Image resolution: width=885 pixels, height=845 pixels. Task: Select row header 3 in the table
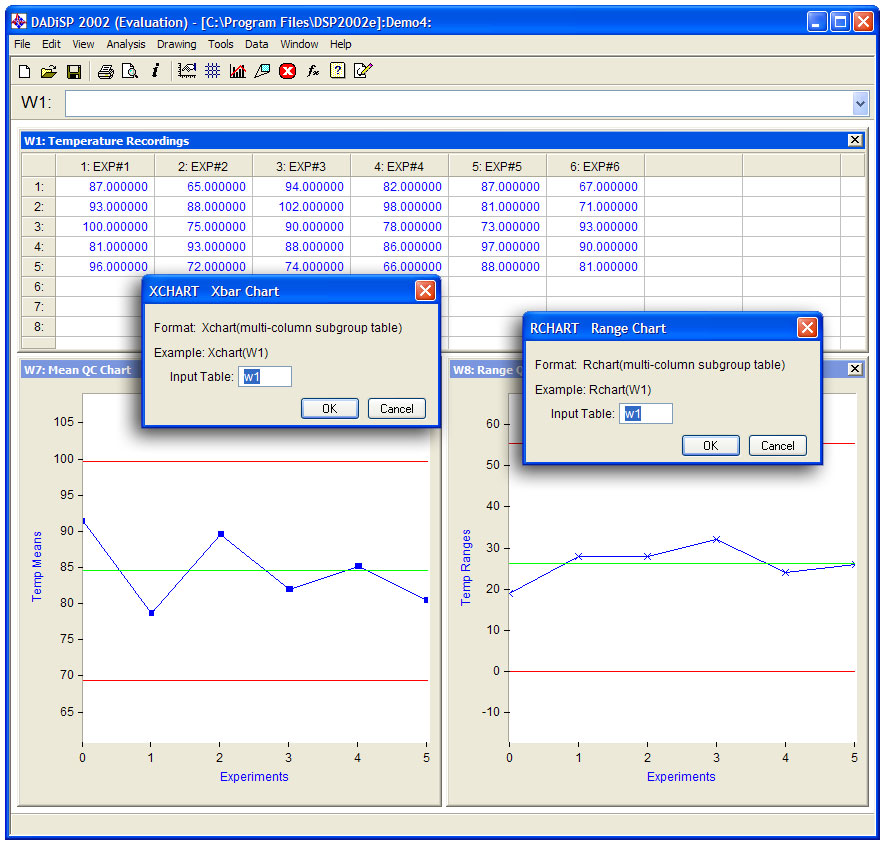[x=38, y=227]
